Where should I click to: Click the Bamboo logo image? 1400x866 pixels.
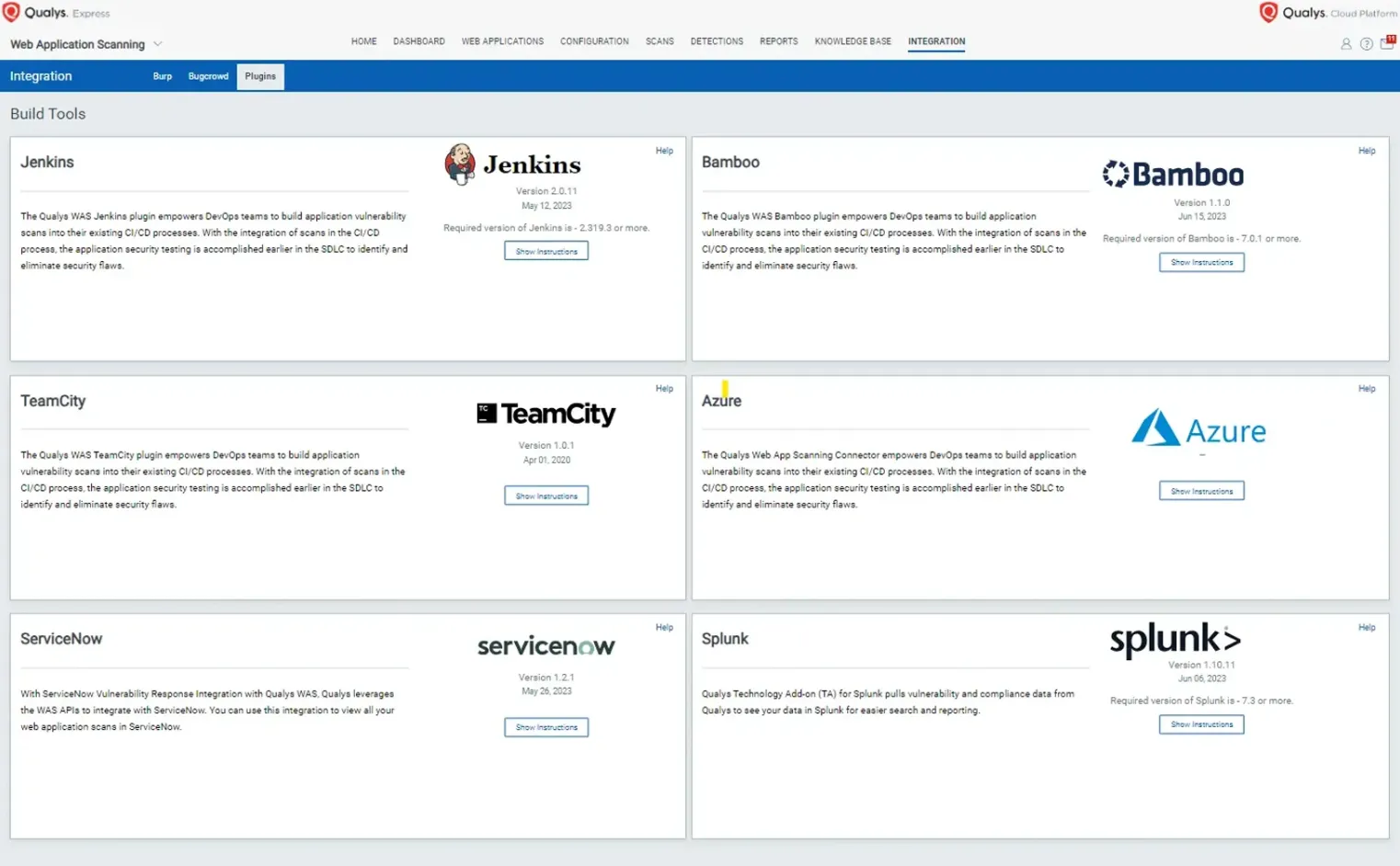pos(1173,174)
